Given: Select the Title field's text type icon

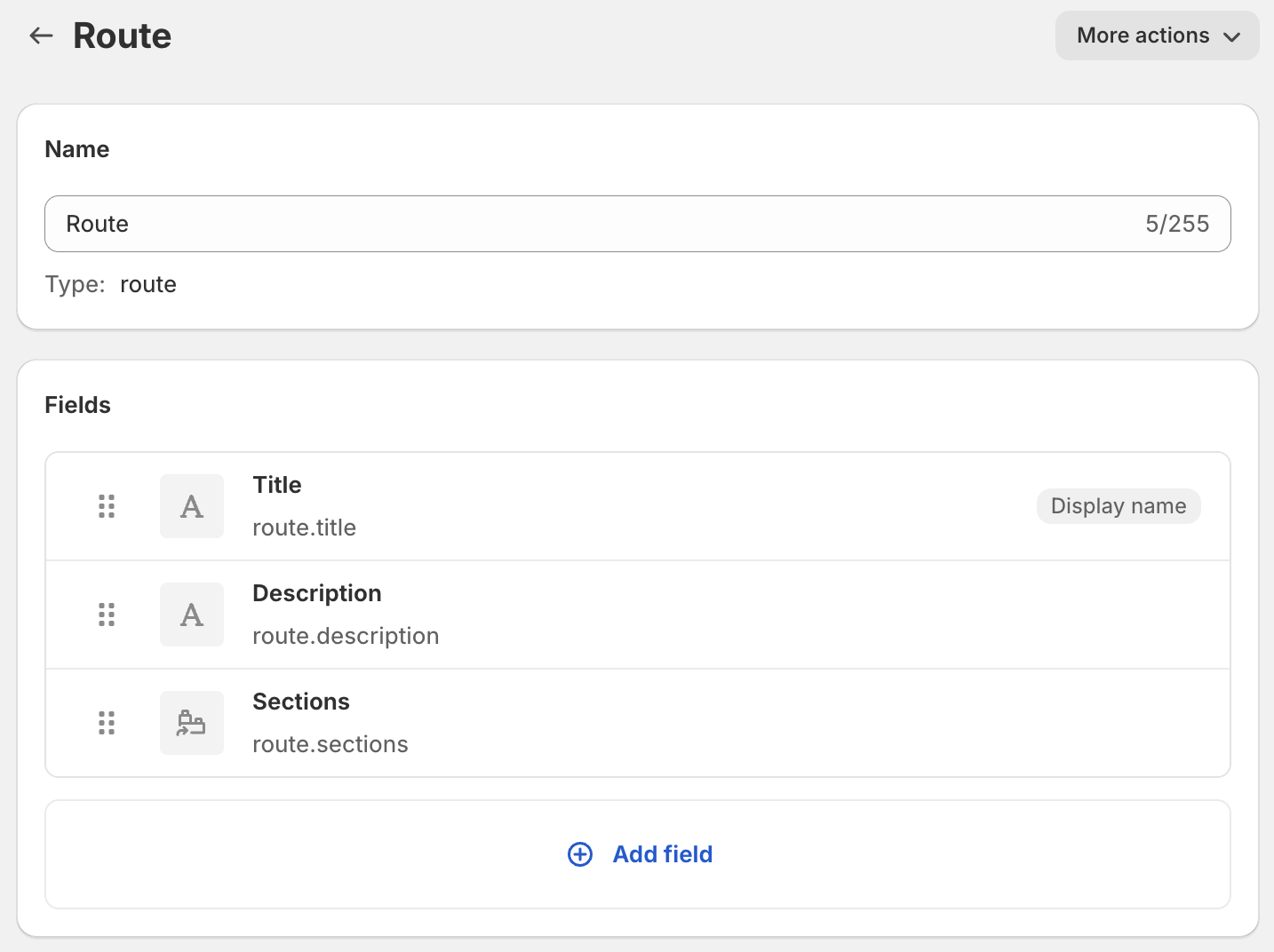Looking at the screenshot, I should 191,506.
